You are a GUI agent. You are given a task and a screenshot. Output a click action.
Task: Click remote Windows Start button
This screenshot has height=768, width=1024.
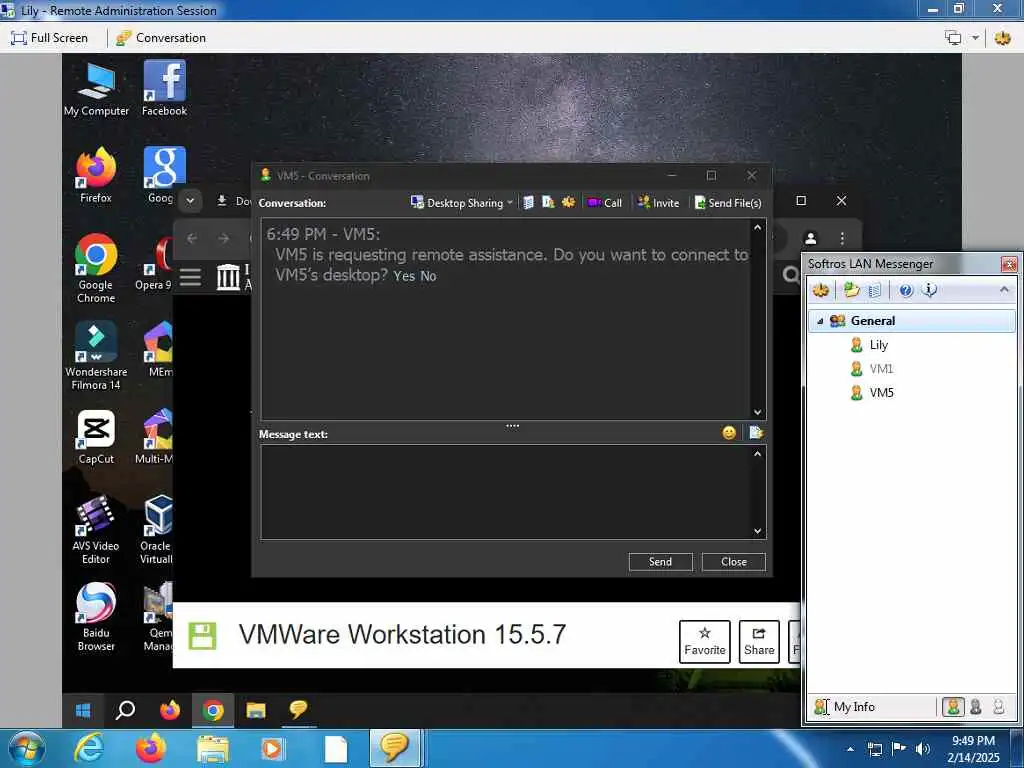[x=83, y=710]
